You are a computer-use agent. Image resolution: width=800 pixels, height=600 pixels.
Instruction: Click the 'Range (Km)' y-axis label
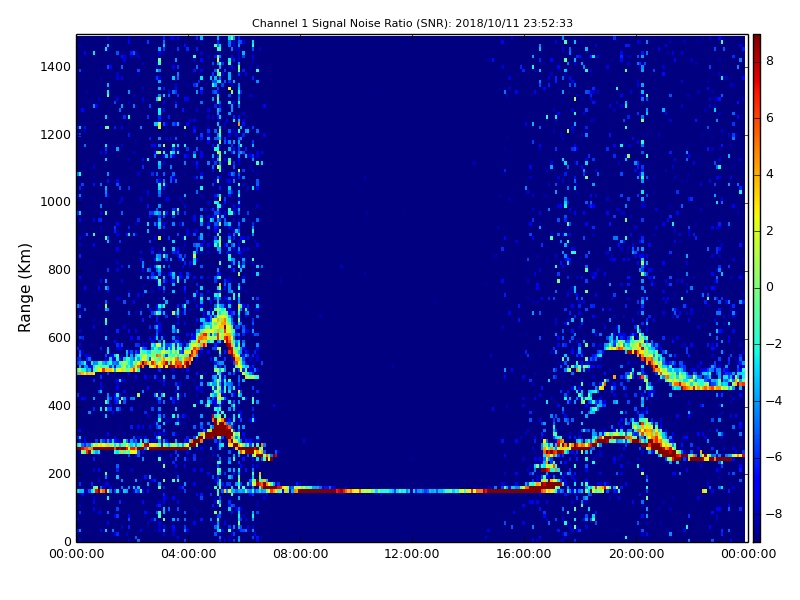(x=24, y=288)
